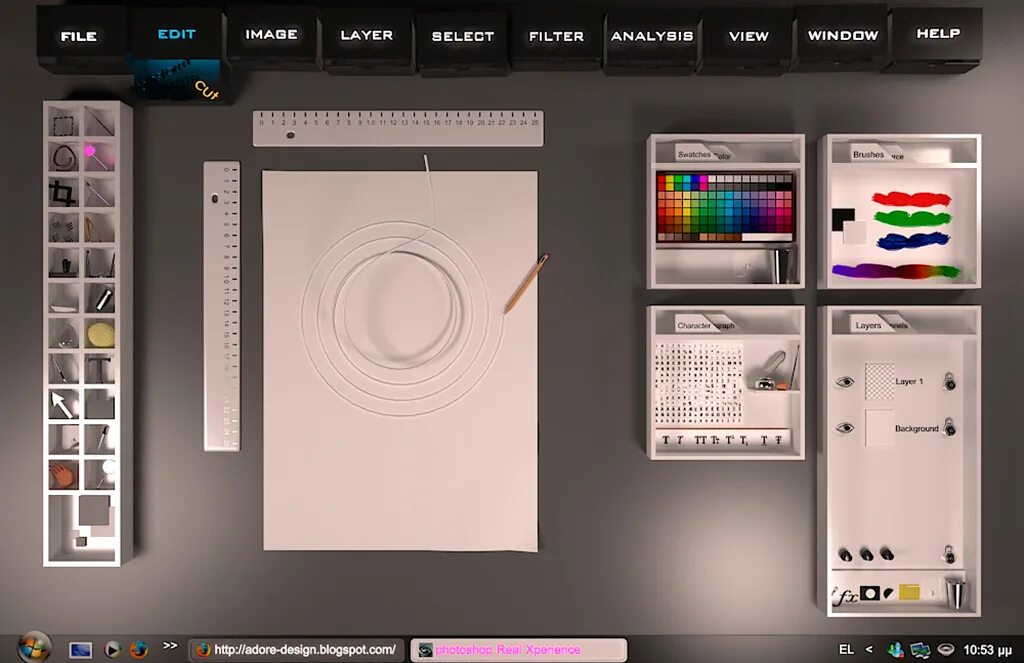Viewport: 1024px width, 663px height.
Task: Open the adore-design.blogspot.com taskbar window
Action: pyautogui.click(x=296, y=650)
